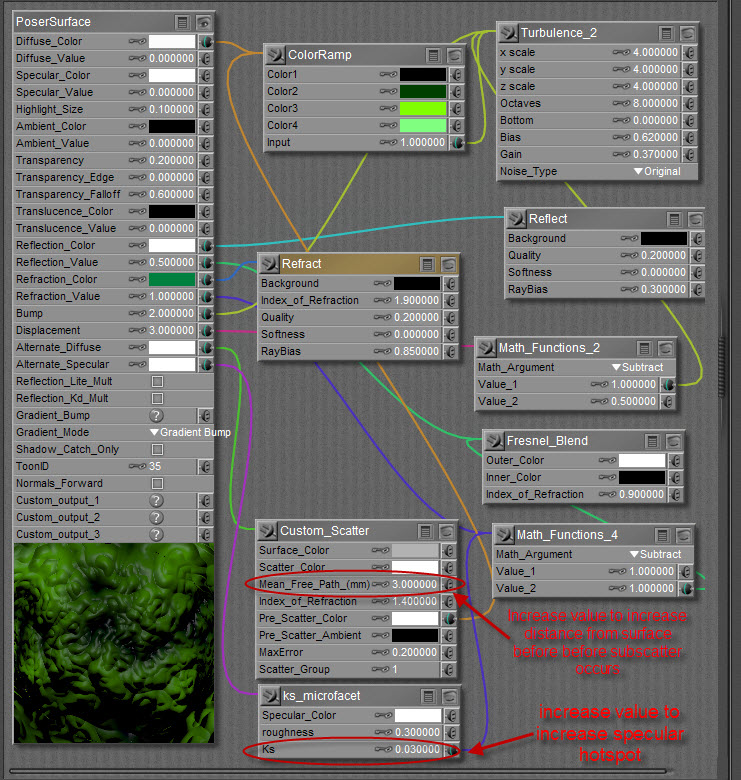The height and width of the screenshot is (780, 741).
Task: Open the ks_microfacet node options menu icon
Action: pyautogui.click(x=428, y=696)
